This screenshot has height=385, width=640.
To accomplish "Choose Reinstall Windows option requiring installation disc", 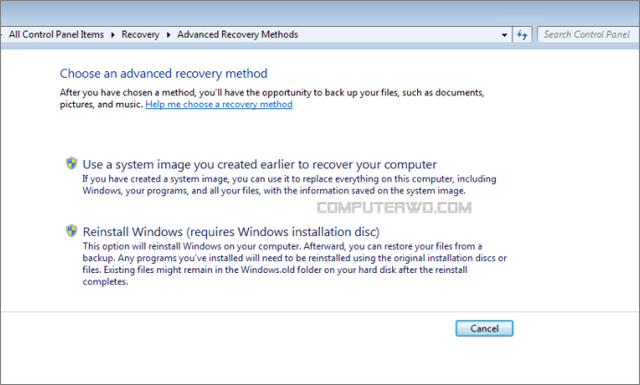I will 231,232.
